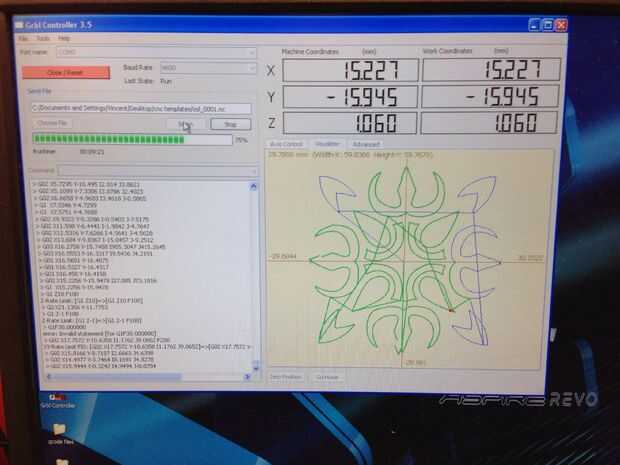
Task: Click the horizontal scrollbar left arrow
Action: [x=49, y=377]
